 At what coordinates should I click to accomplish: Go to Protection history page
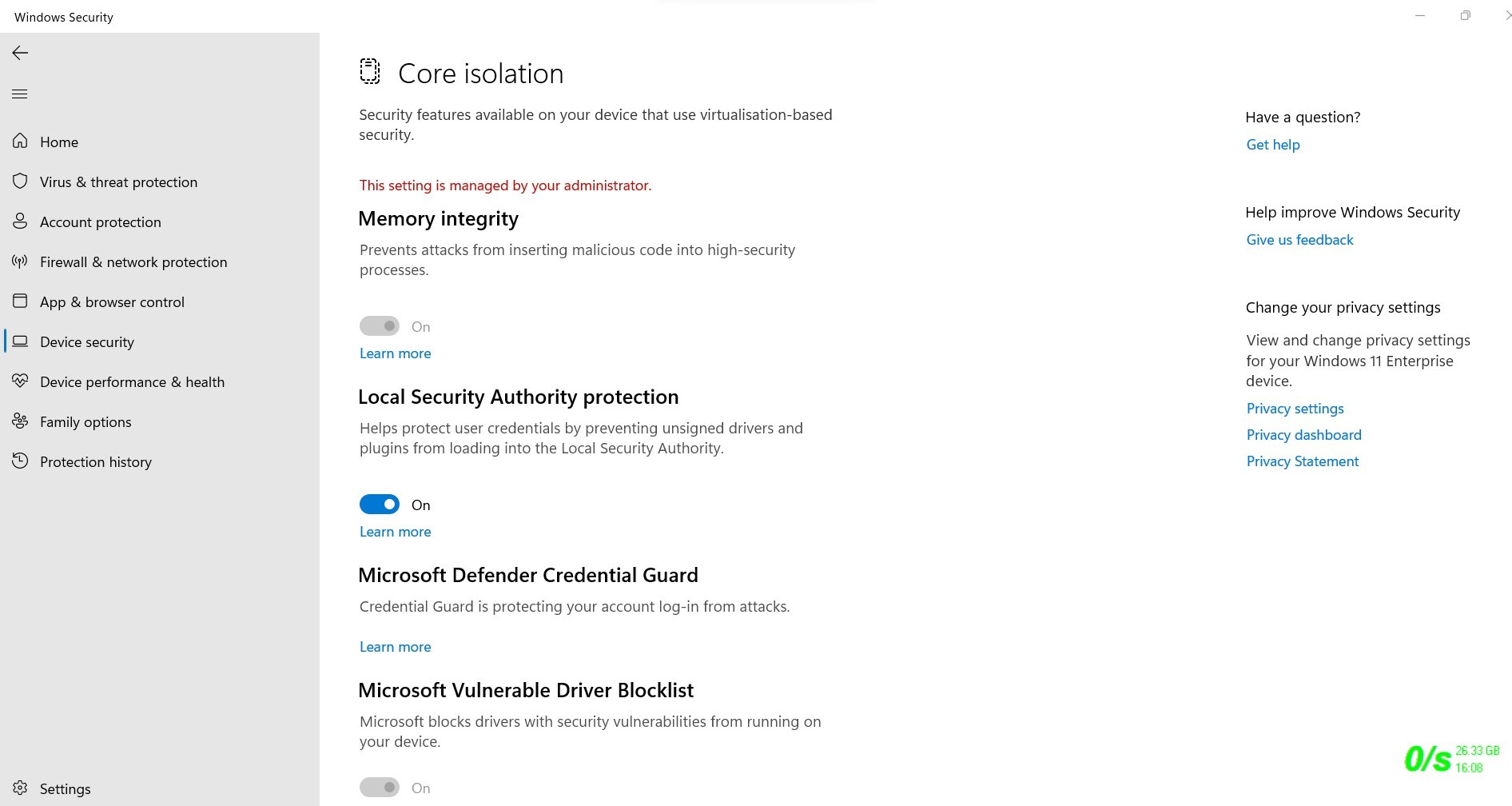[96, 462]
